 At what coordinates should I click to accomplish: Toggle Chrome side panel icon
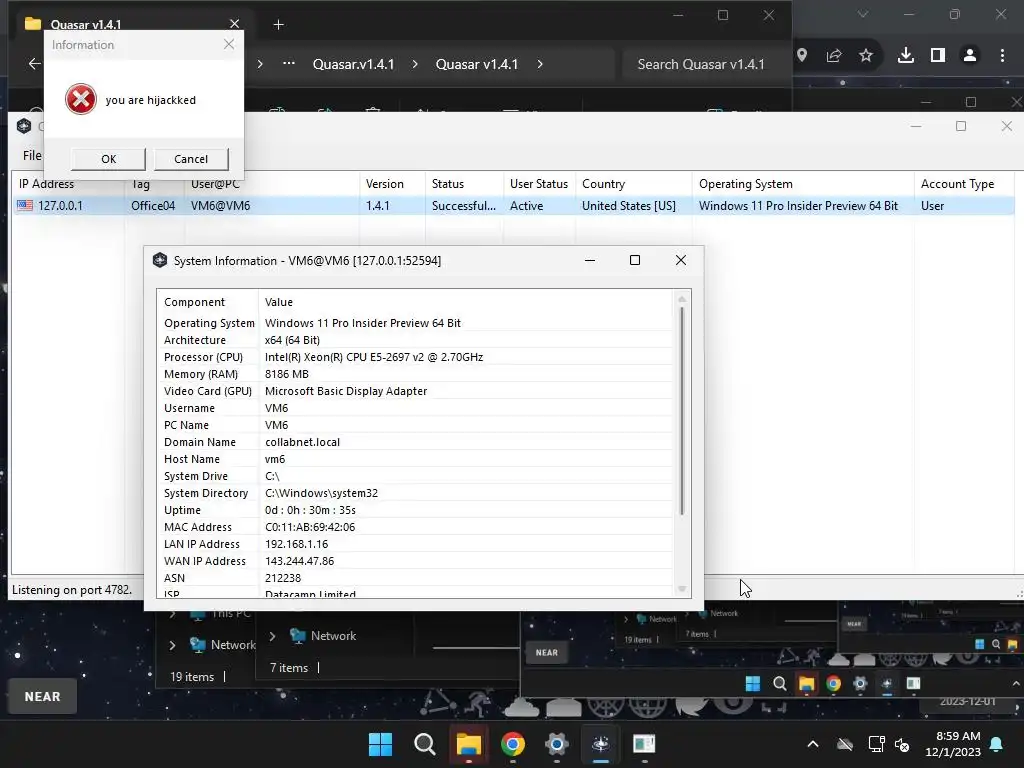(938, 56)
